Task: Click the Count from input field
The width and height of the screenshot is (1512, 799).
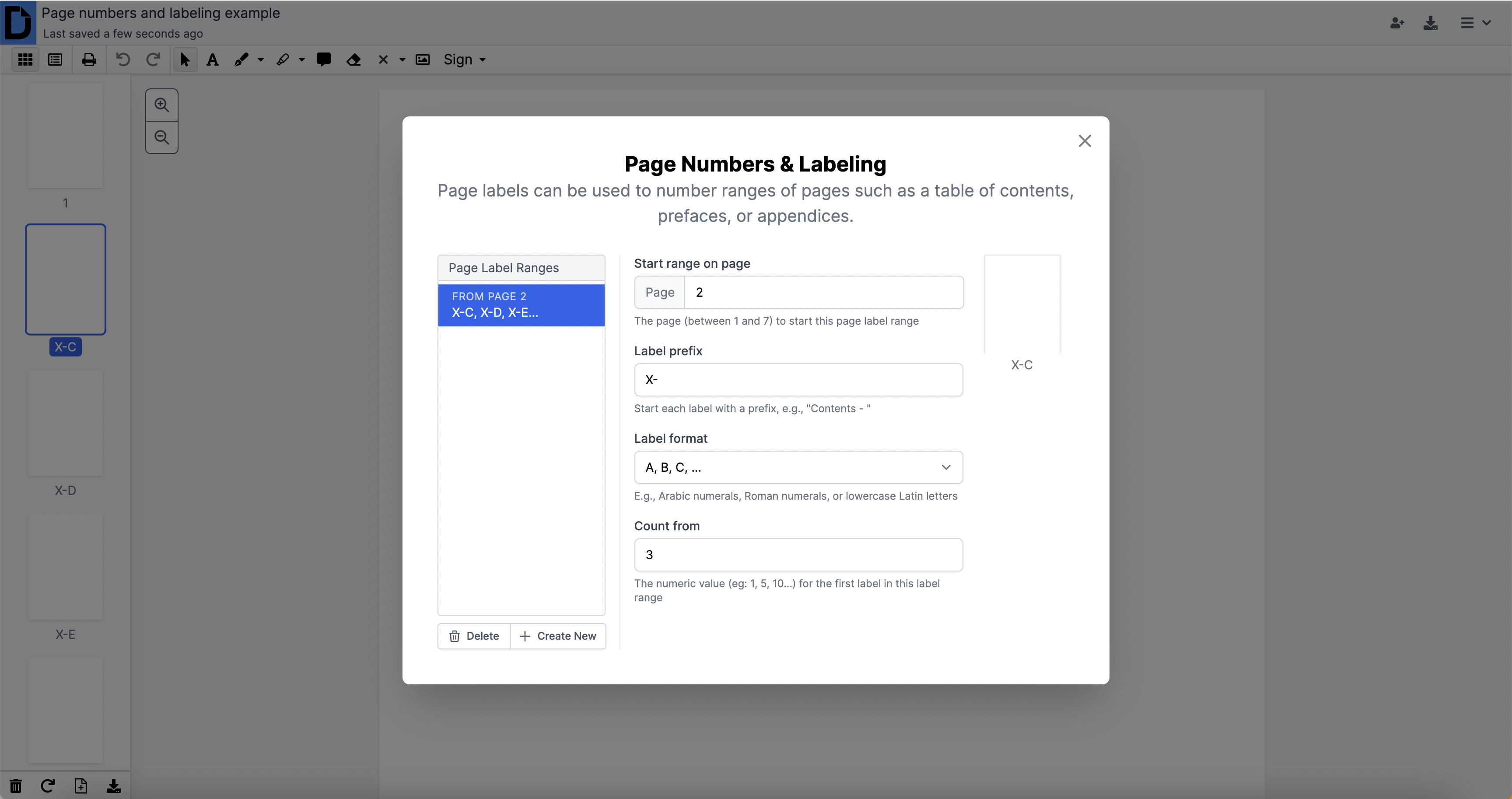Action: point(798,555)
